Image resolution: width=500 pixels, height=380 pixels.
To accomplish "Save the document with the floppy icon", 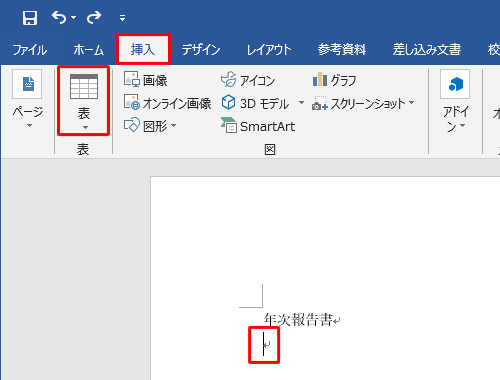I will point(30,18).
